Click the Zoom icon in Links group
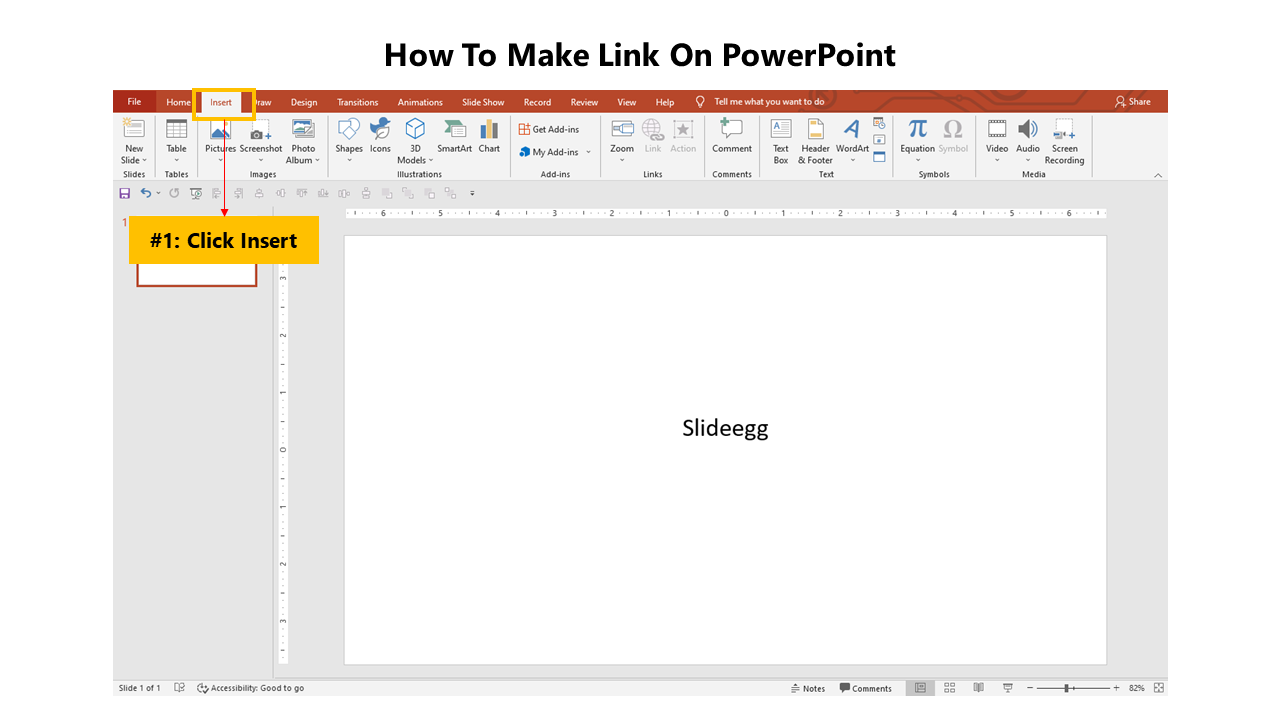Screen dimensions: 1280x720 622,128
